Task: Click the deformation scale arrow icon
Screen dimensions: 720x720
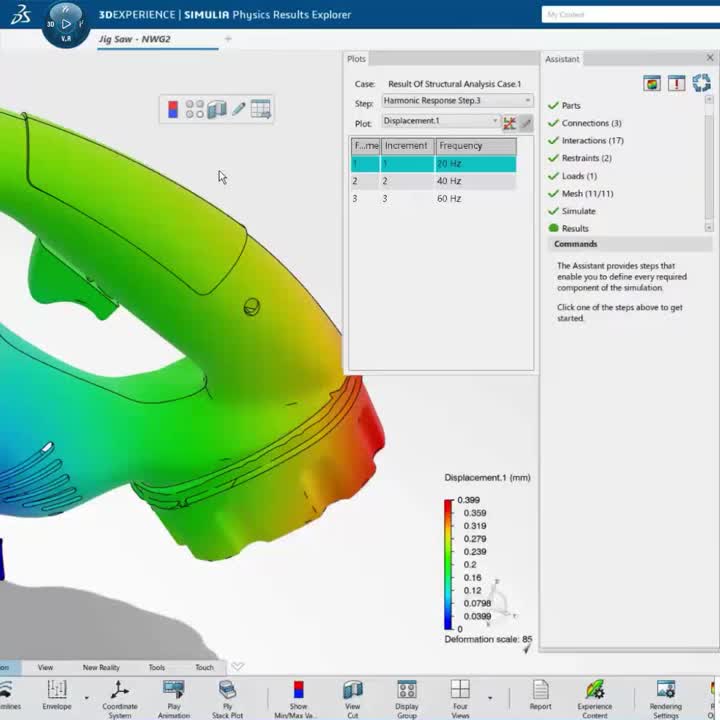Action: coord(527,649)
